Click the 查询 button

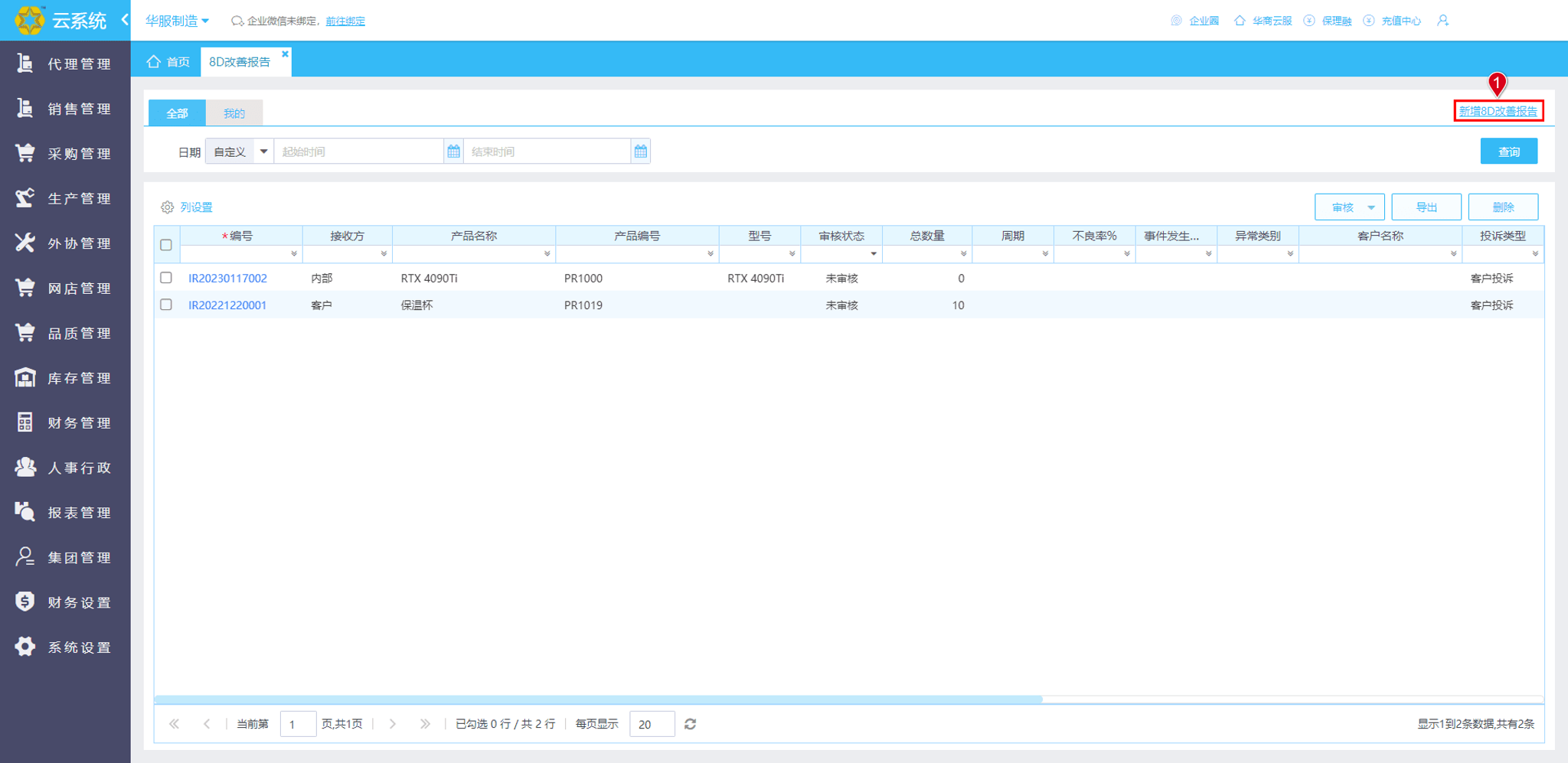pos(1508,152)
